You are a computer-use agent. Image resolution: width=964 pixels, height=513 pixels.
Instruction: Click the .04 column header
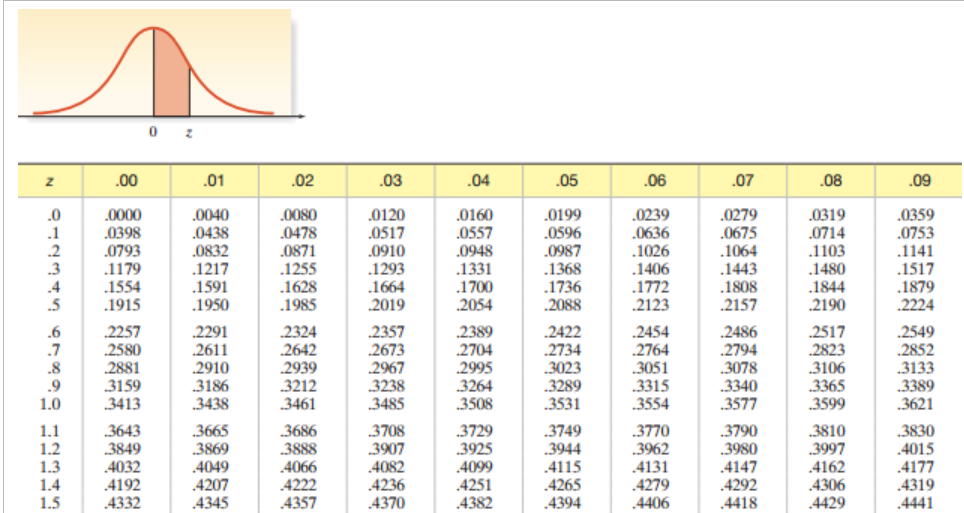[x=478, y=181]
